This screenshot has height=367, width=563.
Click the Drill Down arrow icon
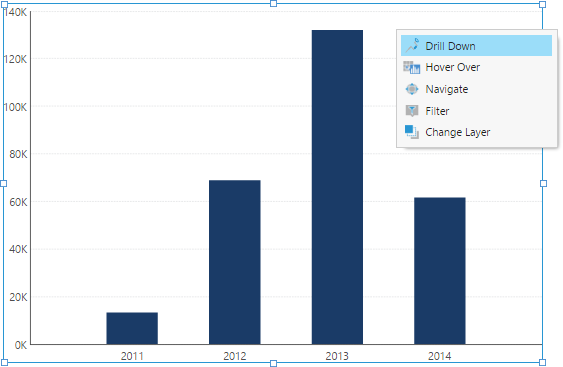(x=412, y=46)
